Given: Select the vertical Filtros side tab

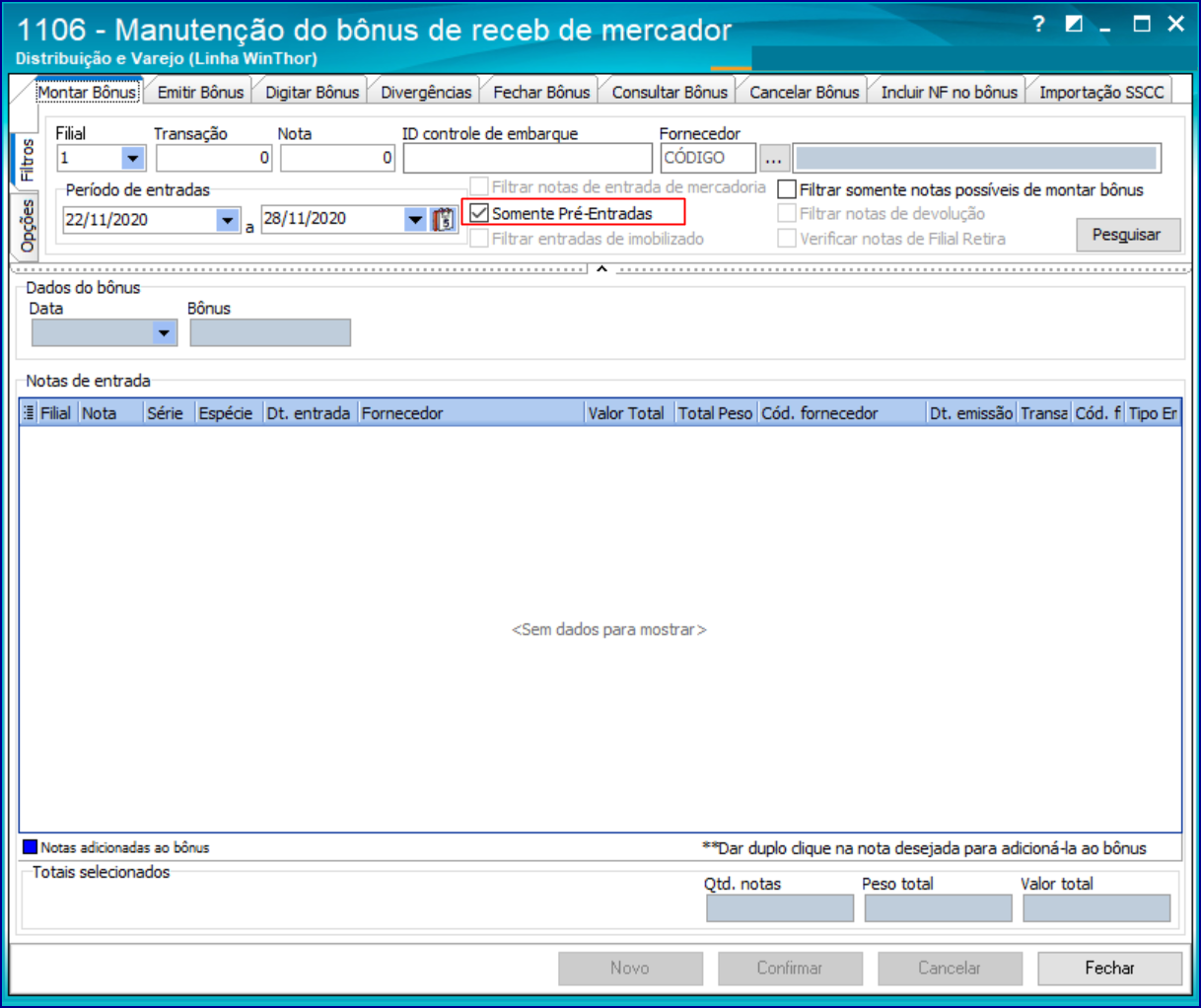Looking at the screenshot, I should tap(26, 160).
